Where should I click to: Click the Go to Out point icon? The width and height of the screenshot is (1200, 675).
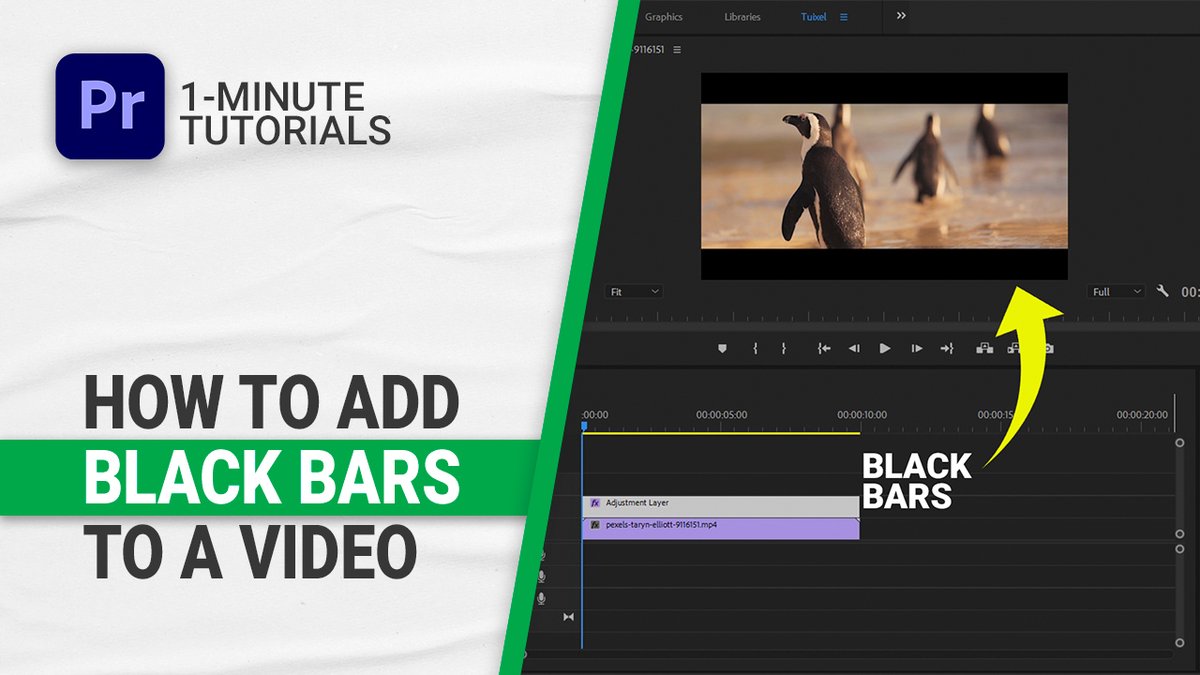point(947,348)
